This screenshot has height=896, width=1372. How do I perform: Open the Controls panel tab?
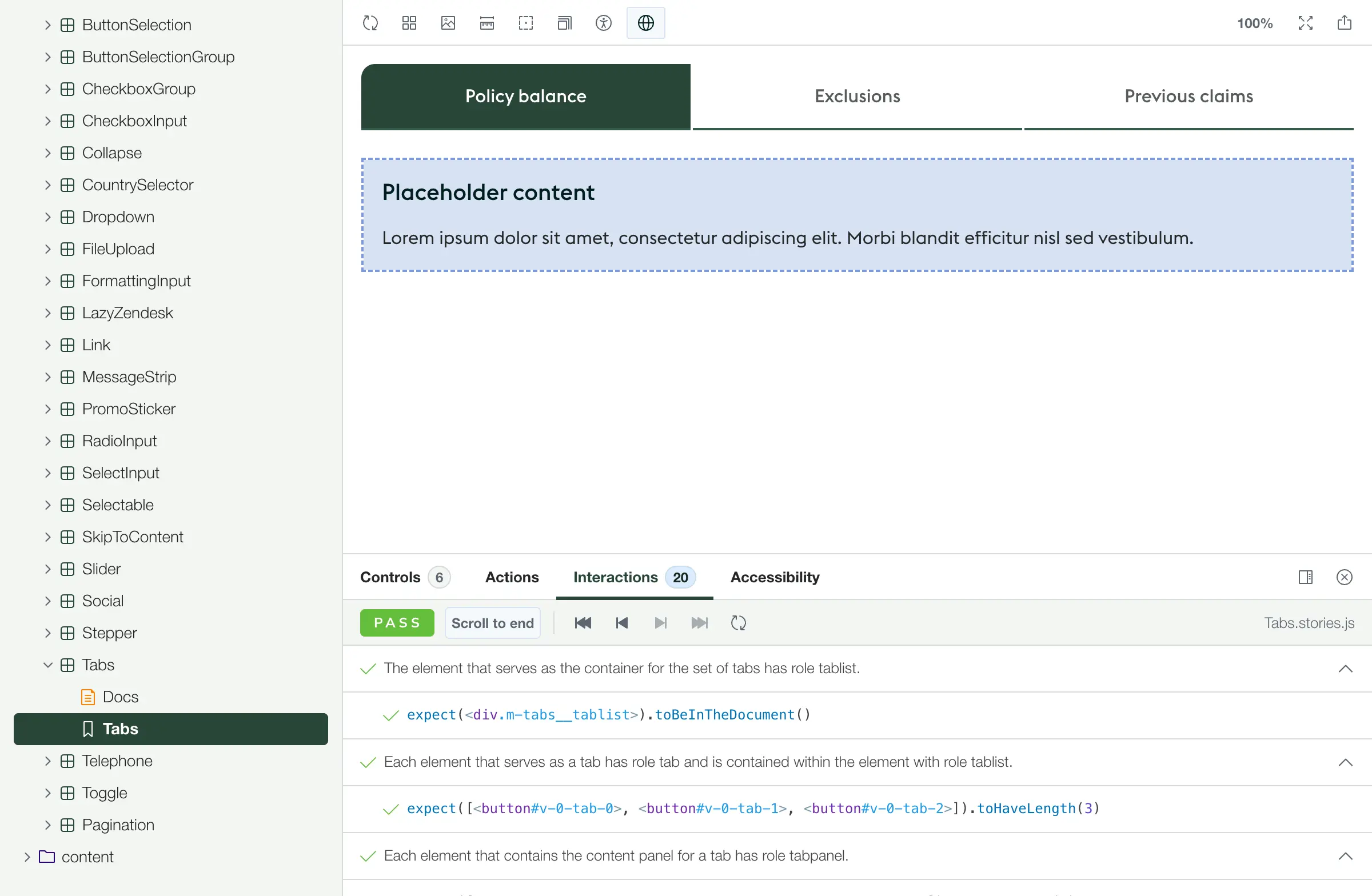[405, 577]
